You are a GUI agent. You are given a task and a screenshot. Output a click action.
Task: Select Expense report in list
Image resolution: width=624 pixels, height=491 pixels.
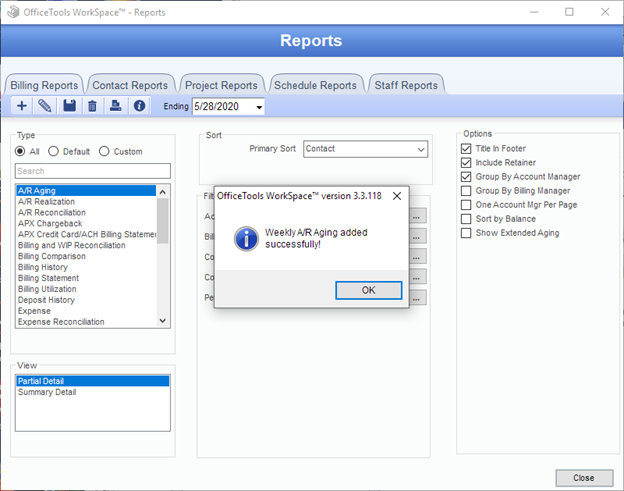86,311
